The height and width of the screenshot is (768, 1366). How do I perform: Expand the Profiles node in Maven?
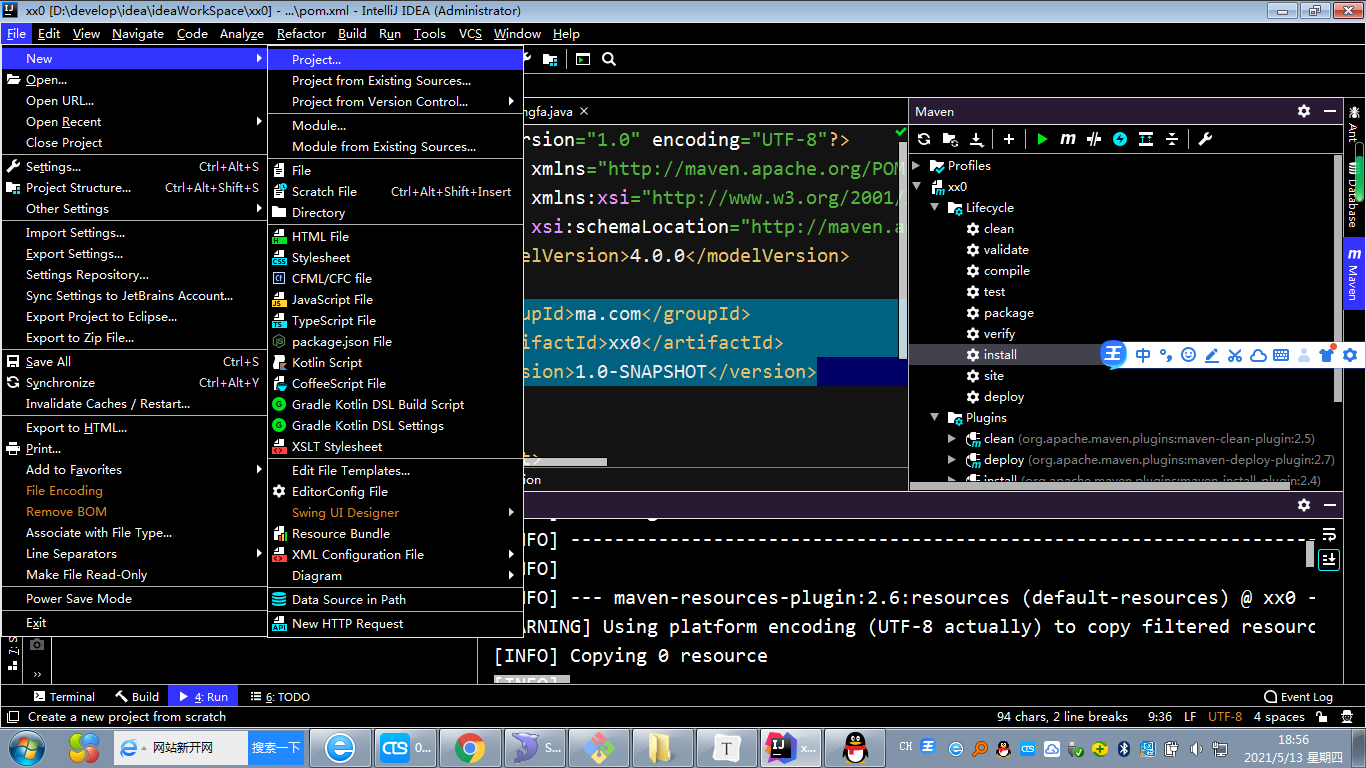pyautogui.click(x=917, y=165)
